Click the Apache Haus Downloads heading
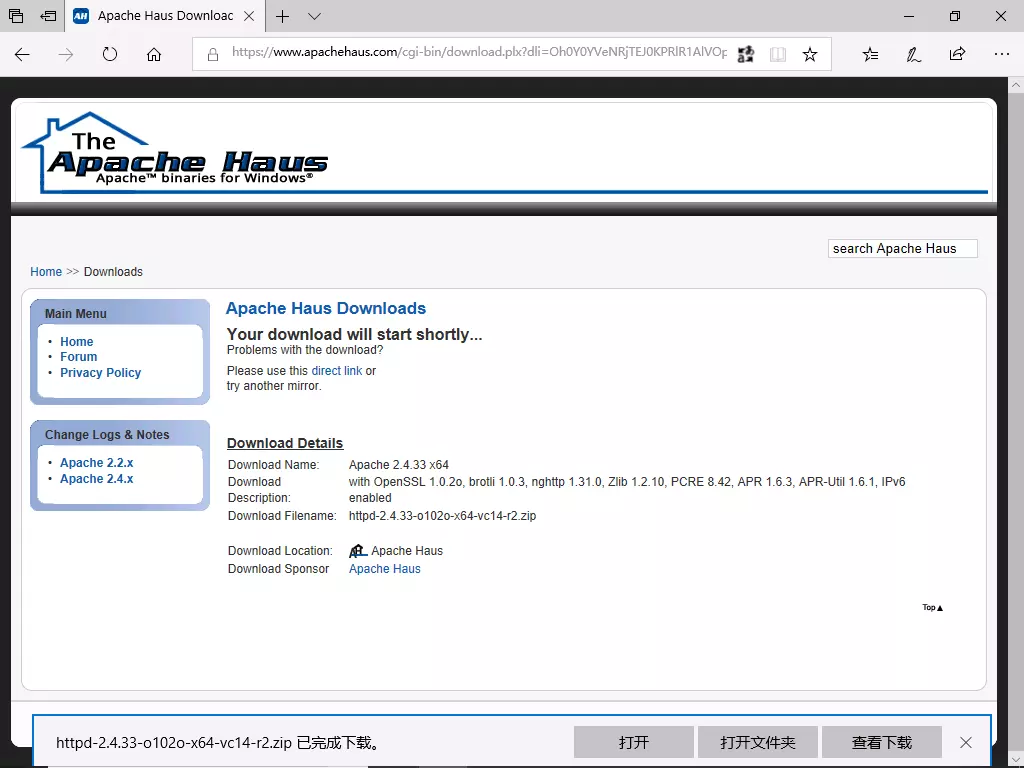The image size is (1024, 768). (x=326, y=308)
